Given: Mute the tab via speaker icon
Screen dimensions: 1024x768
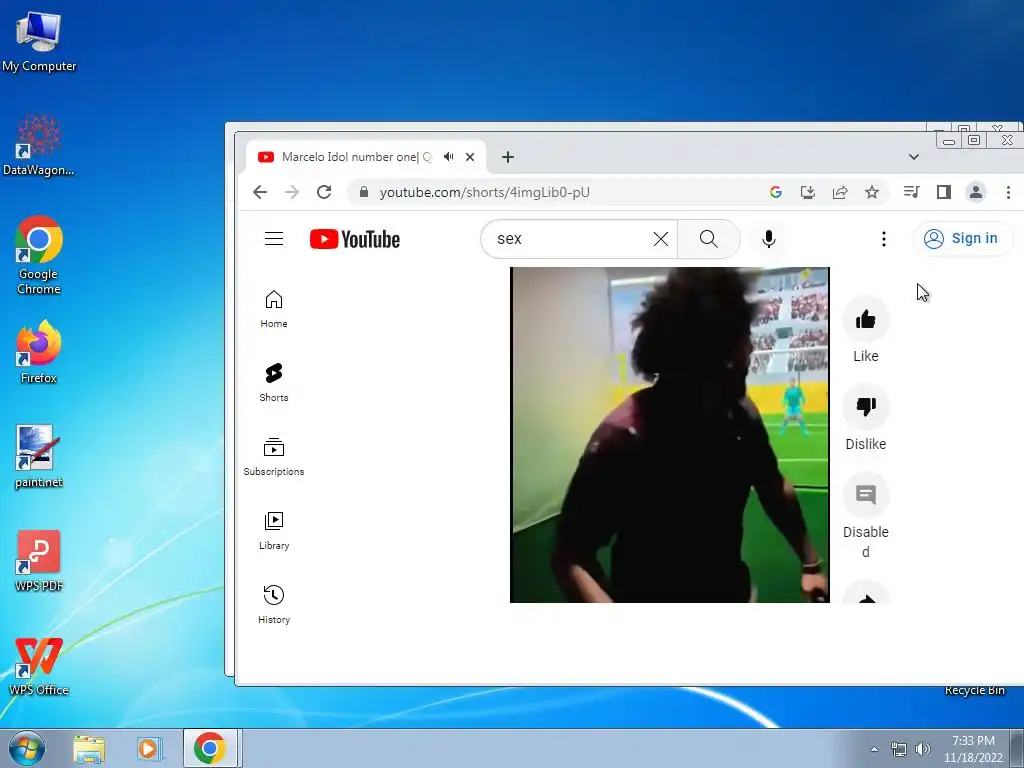Looking at the screenshot, I should point(449,157).
